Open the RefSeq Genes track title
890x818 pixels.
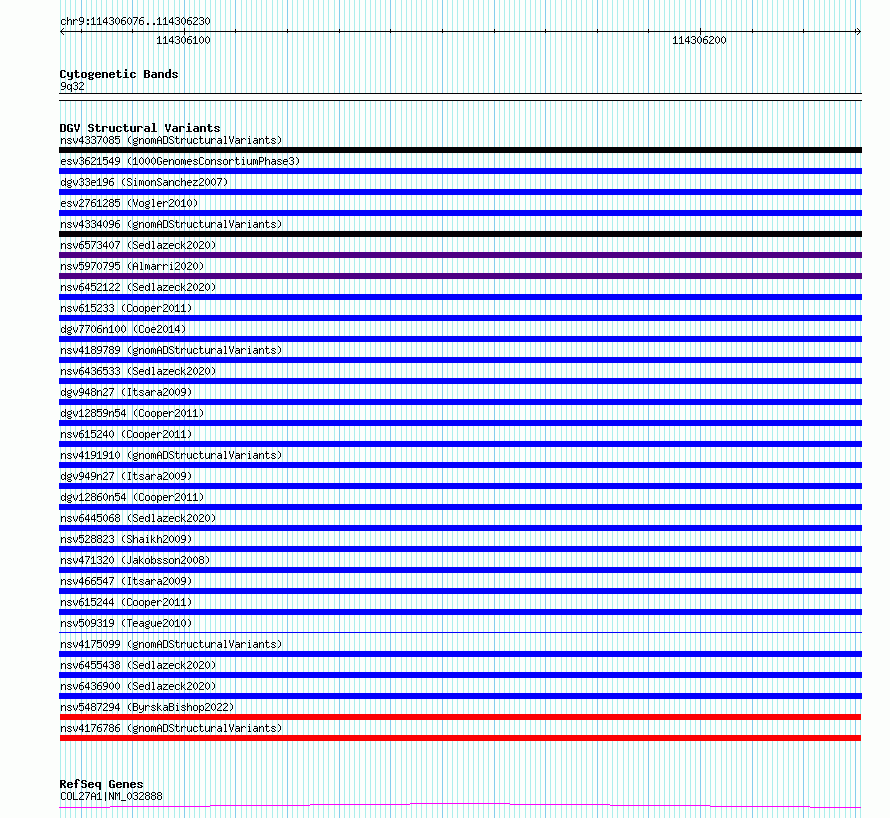point(101,784)
